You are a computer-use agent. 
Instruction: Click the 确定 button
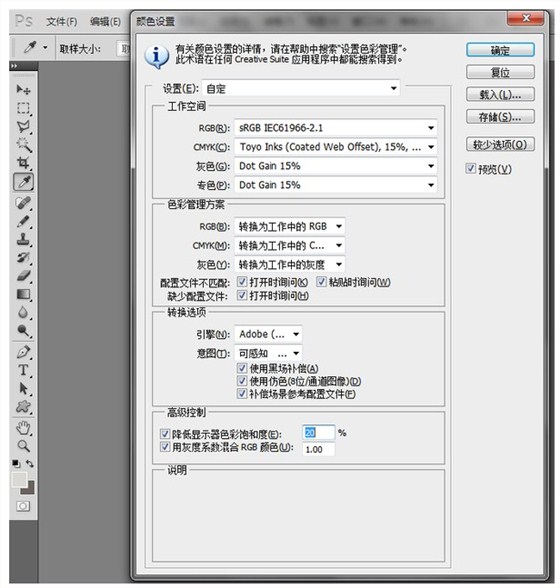click(500, 50)
